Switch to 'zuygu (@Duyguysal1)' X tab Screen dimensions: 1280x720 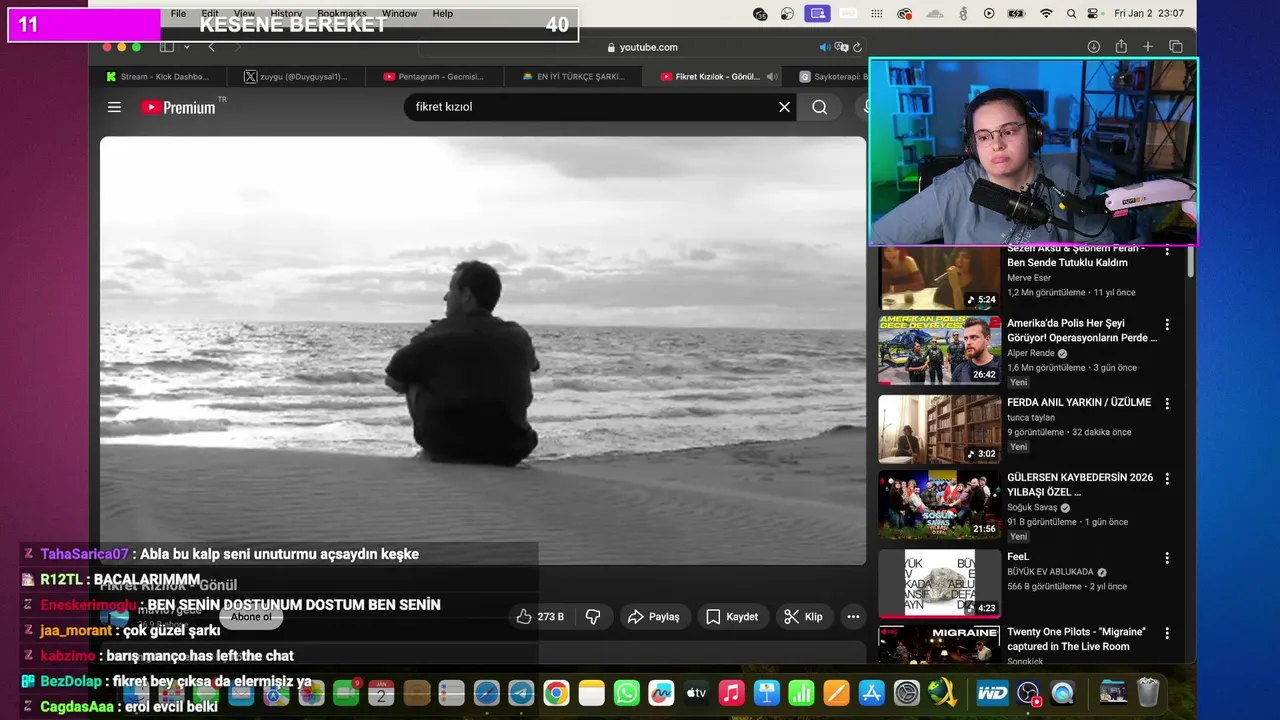pos(296,76)
